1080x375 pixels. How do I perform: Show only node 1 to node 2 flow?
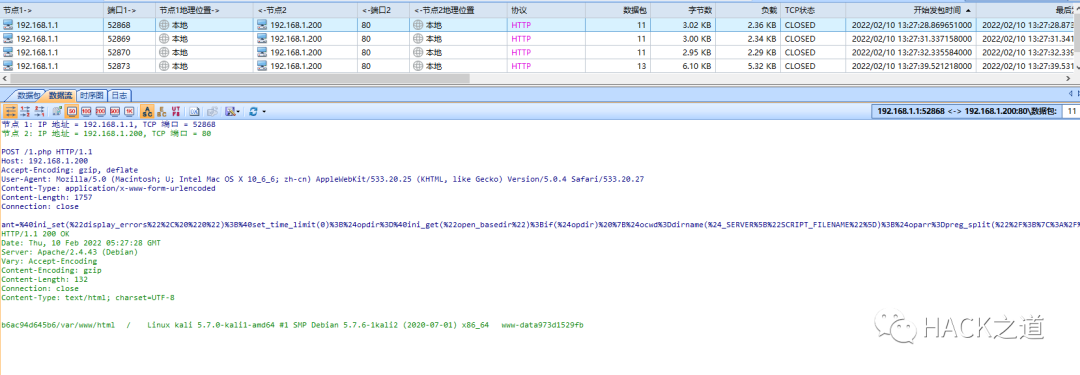(x=25, y=111)
